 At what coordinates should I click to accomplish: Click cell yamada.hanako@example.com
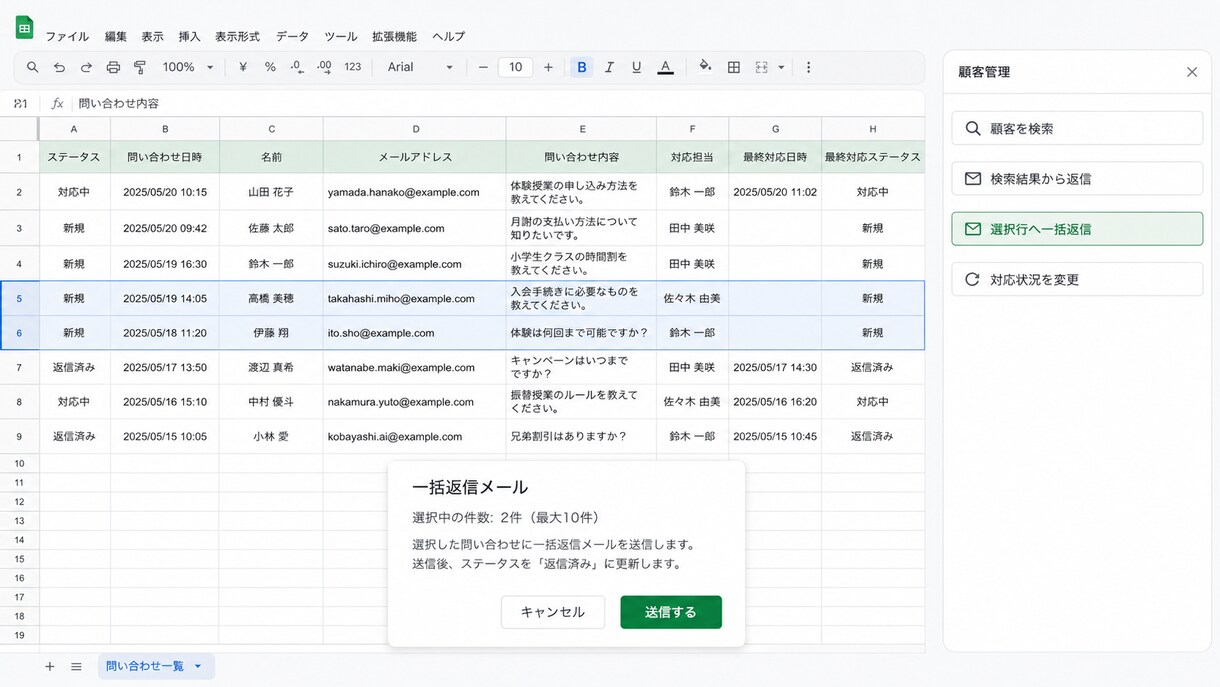[415, 192]
